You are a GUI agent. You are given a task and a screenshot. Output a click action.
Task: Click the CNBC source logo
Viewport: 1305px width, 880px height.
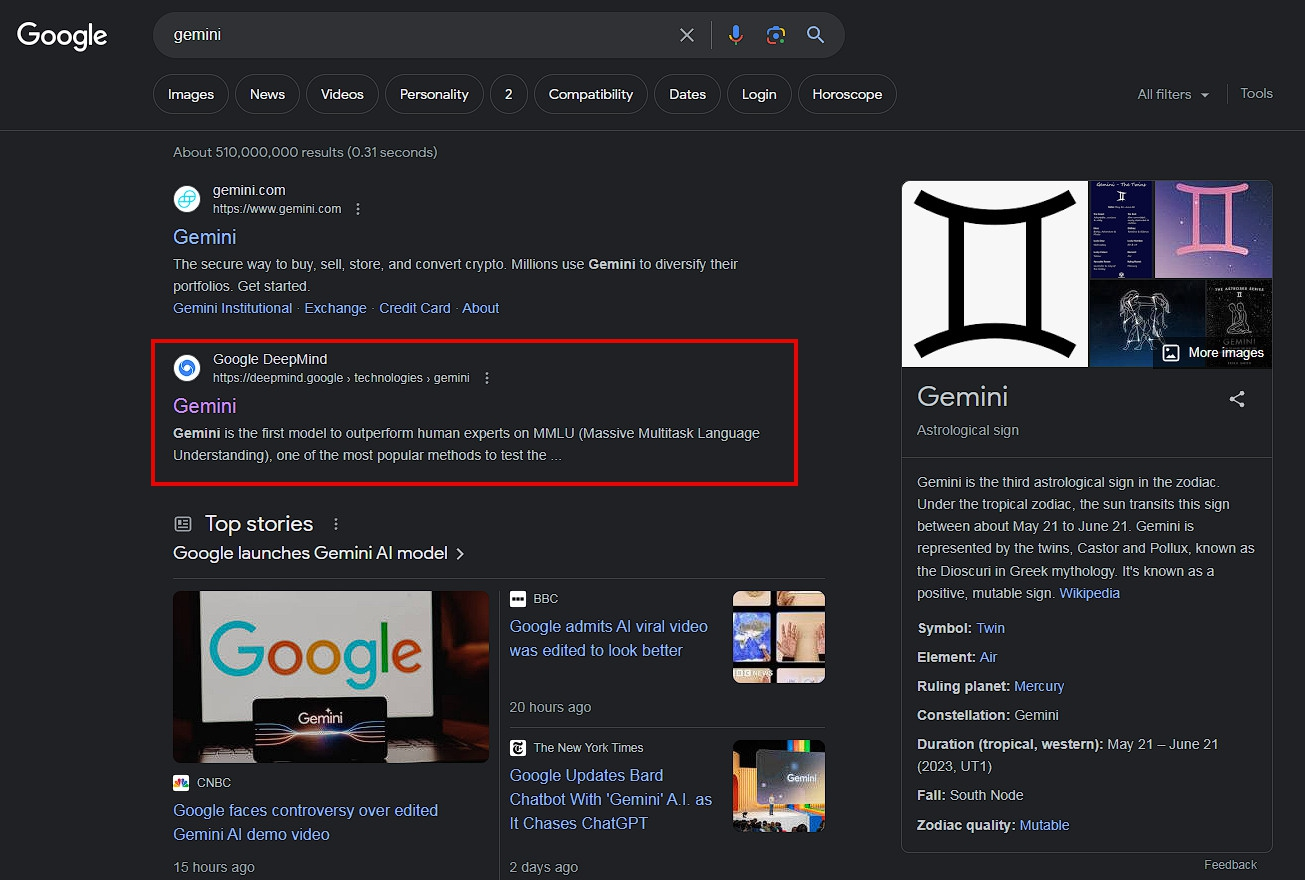[181, 783]
